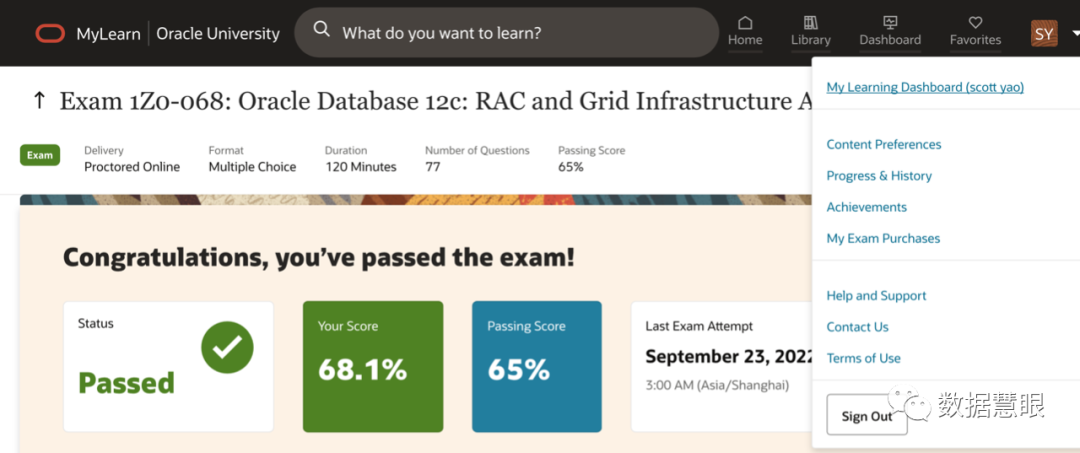The width and height of the screenshot is (1080, 453).
Task: Click the back arrow beside exam title
Action: pos(39,100)
